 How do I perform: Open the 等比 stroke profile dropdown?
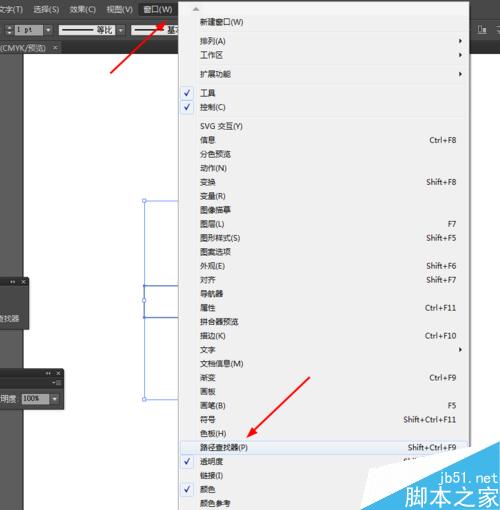point(121,30)
